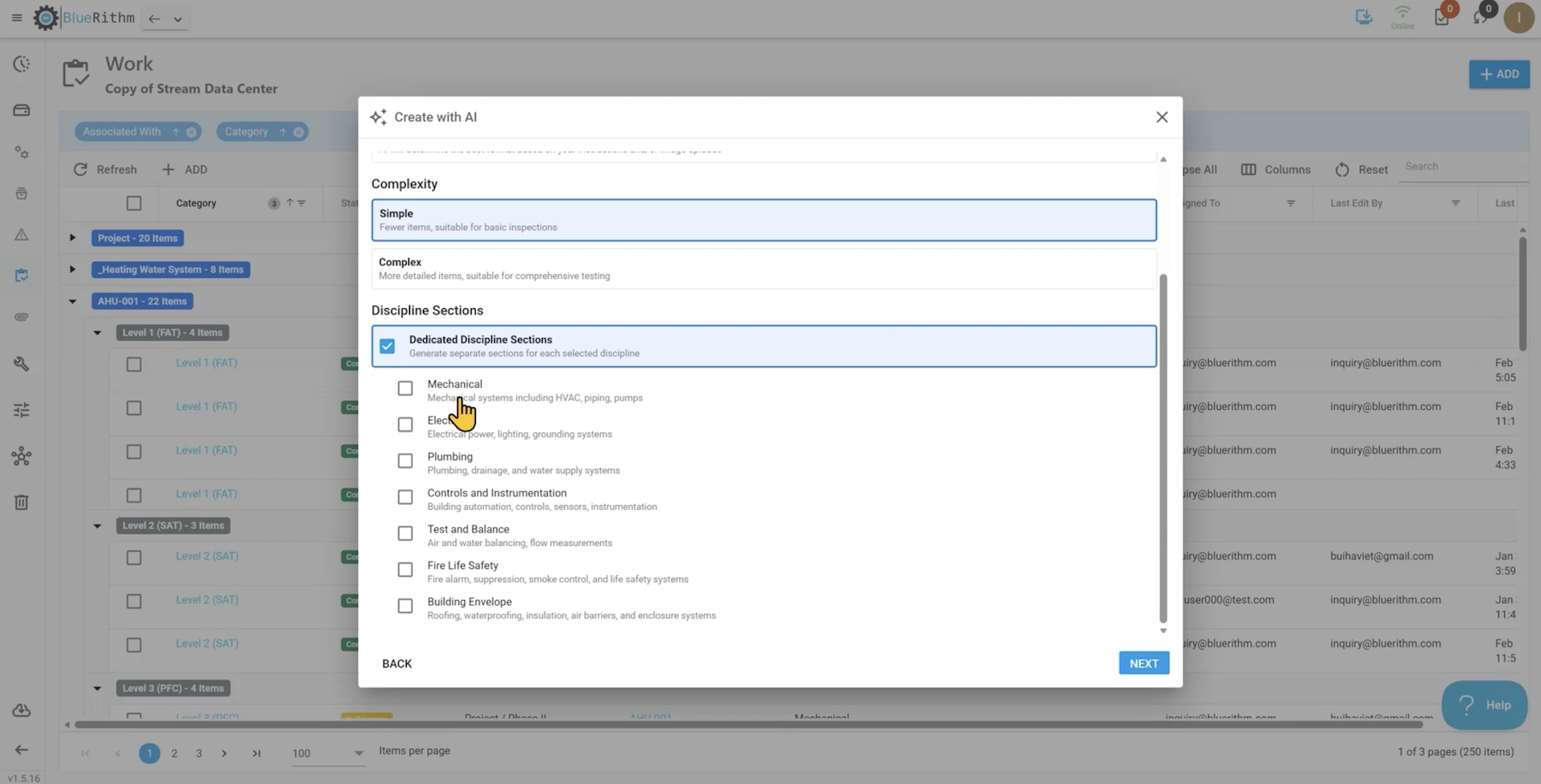The height and width of the screenshot is (784, 1541).
Task: Open the items per page dropdown
Action: point(358,753)
